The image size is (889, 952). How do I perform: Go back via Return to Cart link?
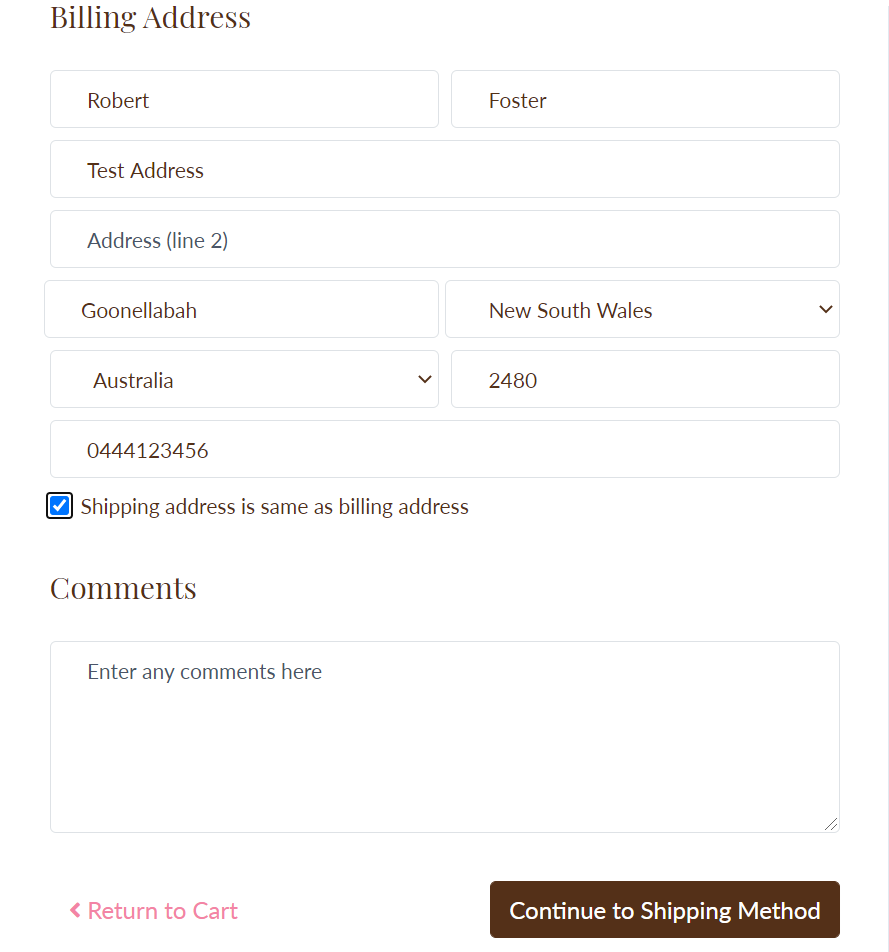tap(162, 911)
